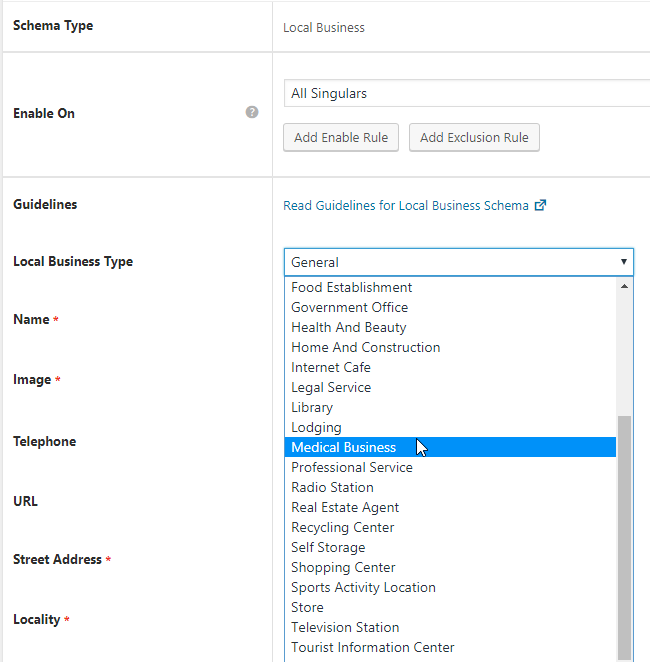
Task: Pick Government Office from the dropdown list
Action: 349,307
